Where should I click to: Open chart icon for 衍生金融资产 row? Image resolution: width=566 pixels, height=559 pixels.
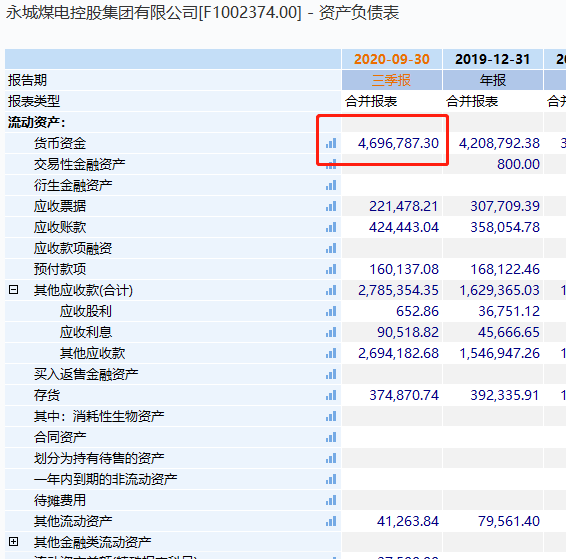click(331, 185)
